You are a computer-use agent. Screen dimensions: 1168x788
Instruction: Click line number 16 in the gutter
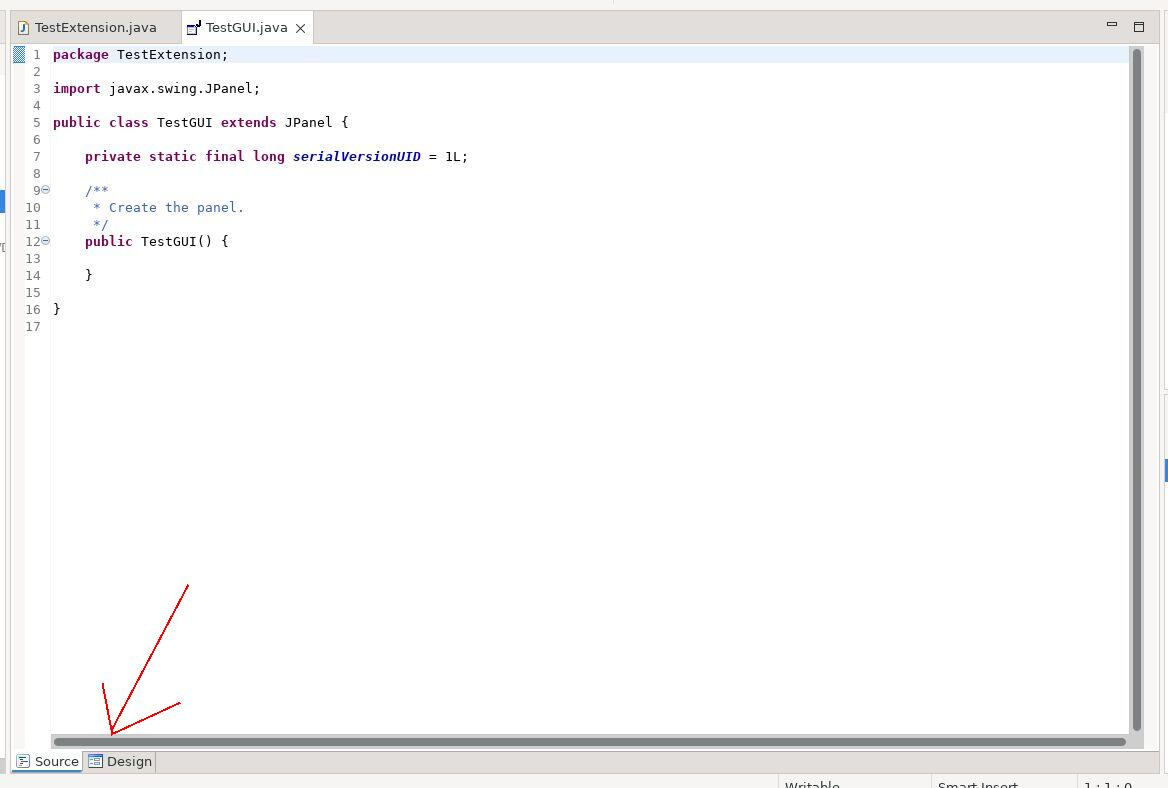(33, 309)
